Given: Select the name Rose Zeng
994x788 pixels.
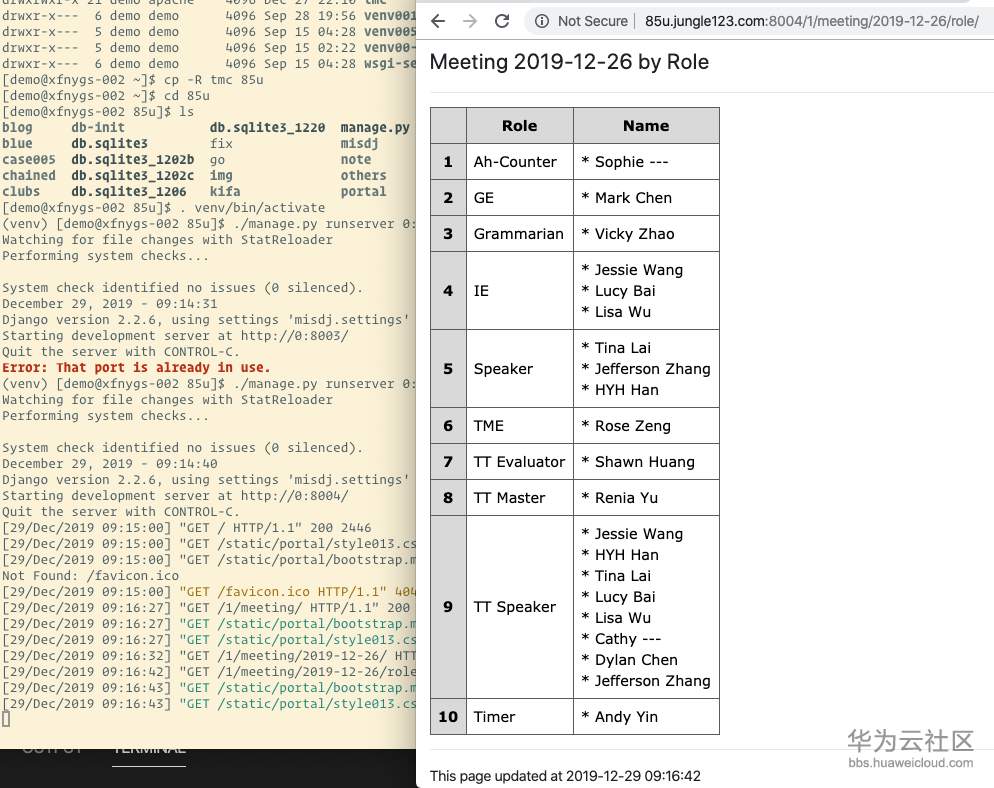Looking at the screenshot, I should coord(633,426).
